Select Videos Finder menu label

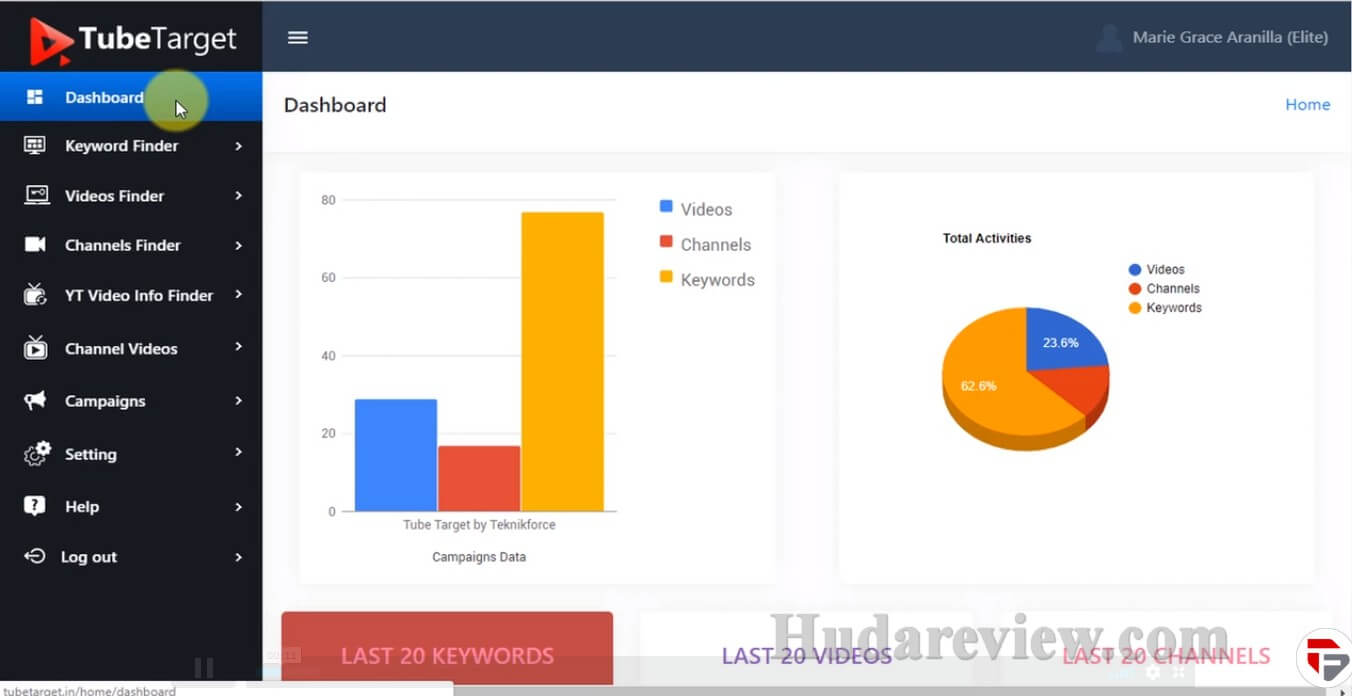[x=115, y=196]
